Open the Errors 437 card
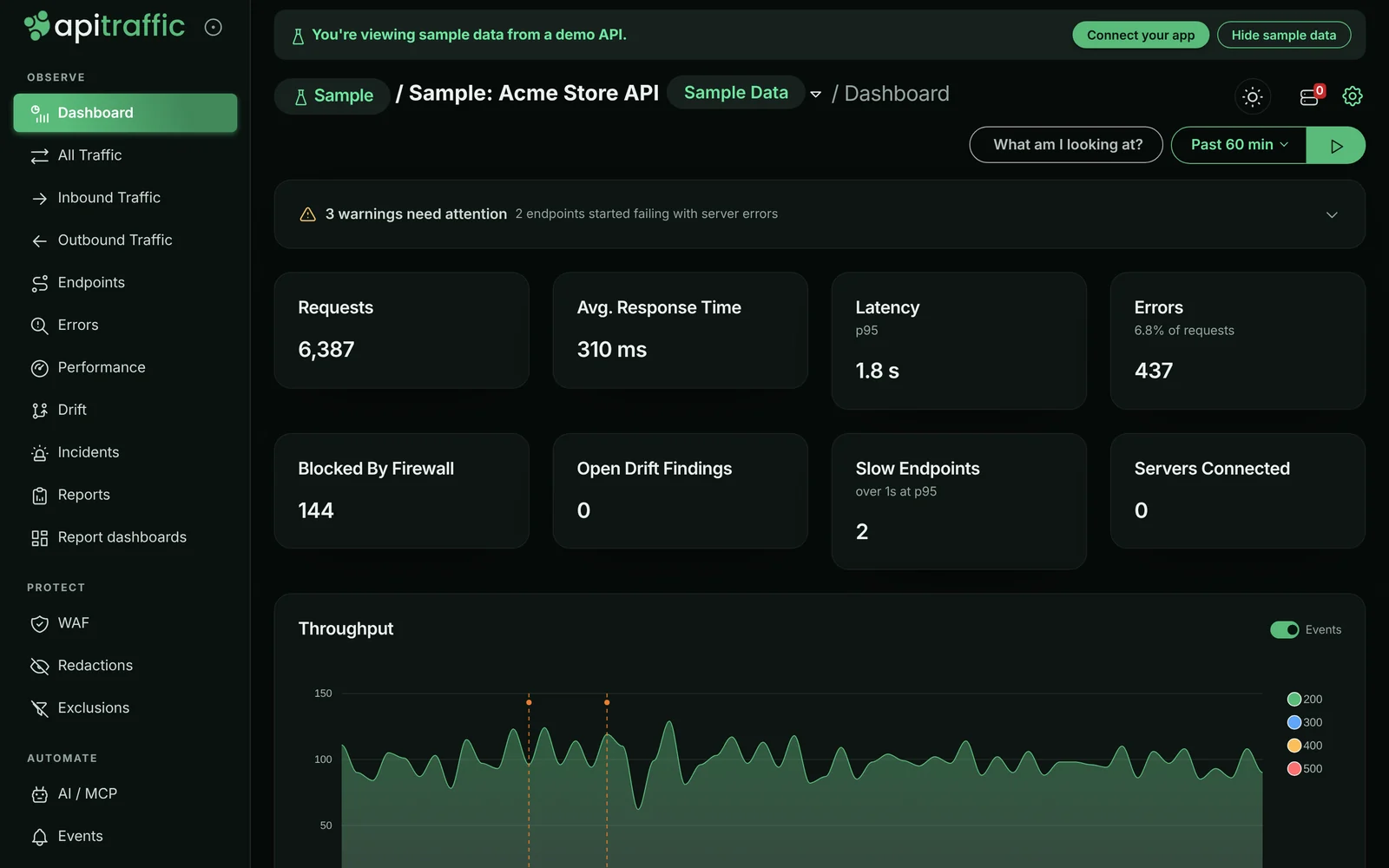 (x=1238, y=341)
